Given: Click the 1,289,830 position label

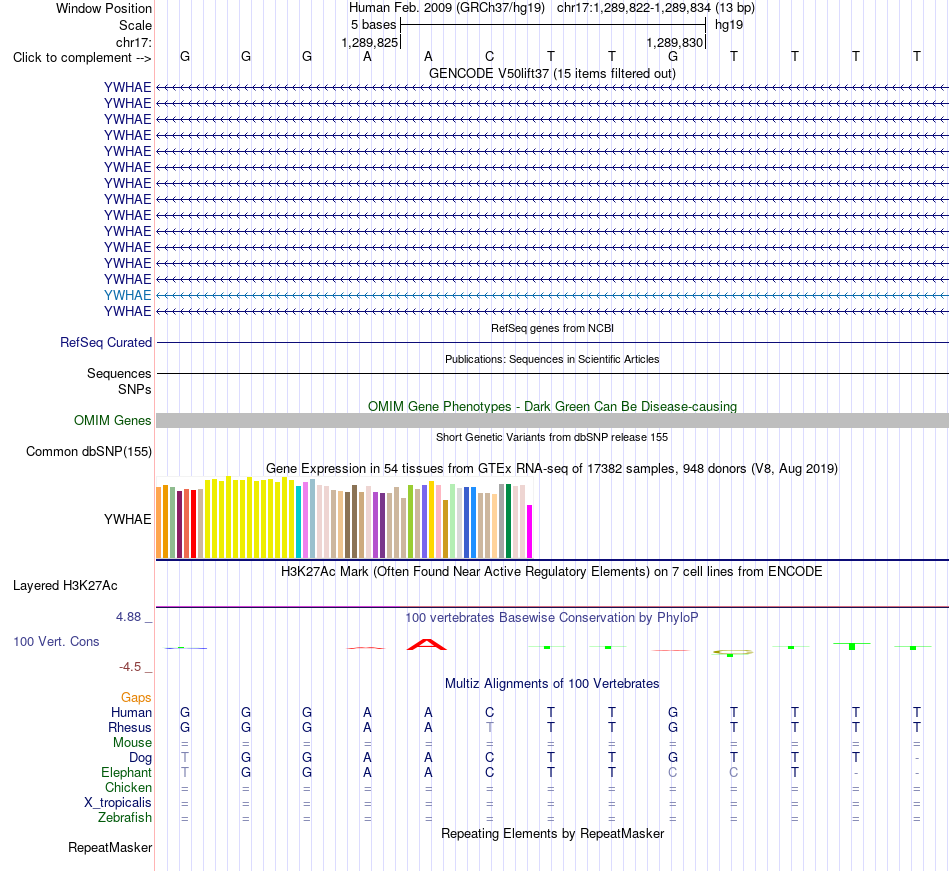Looking at the screenshot, I should point(674,43).
